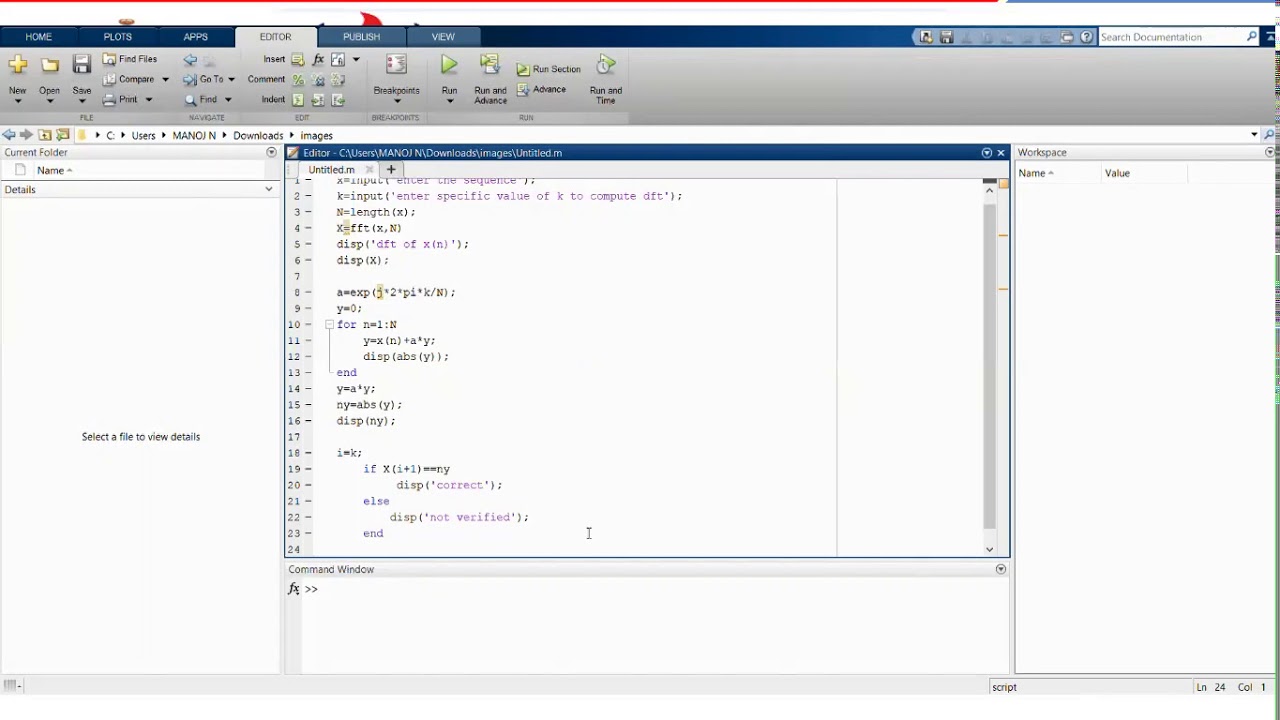Click the New file plus icon
Image resolution: width=1280 pixels, height=720 pixels.
pos(17,65)
